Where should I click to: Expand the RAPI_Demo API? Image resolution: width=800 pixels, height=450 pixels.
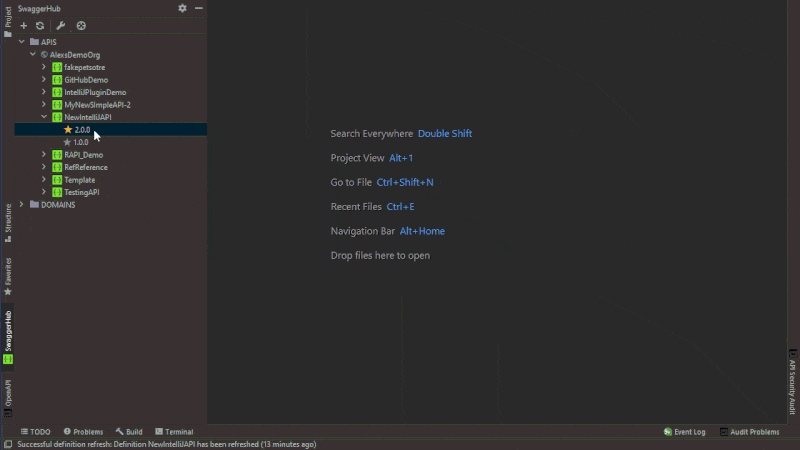tap(44, 154)
